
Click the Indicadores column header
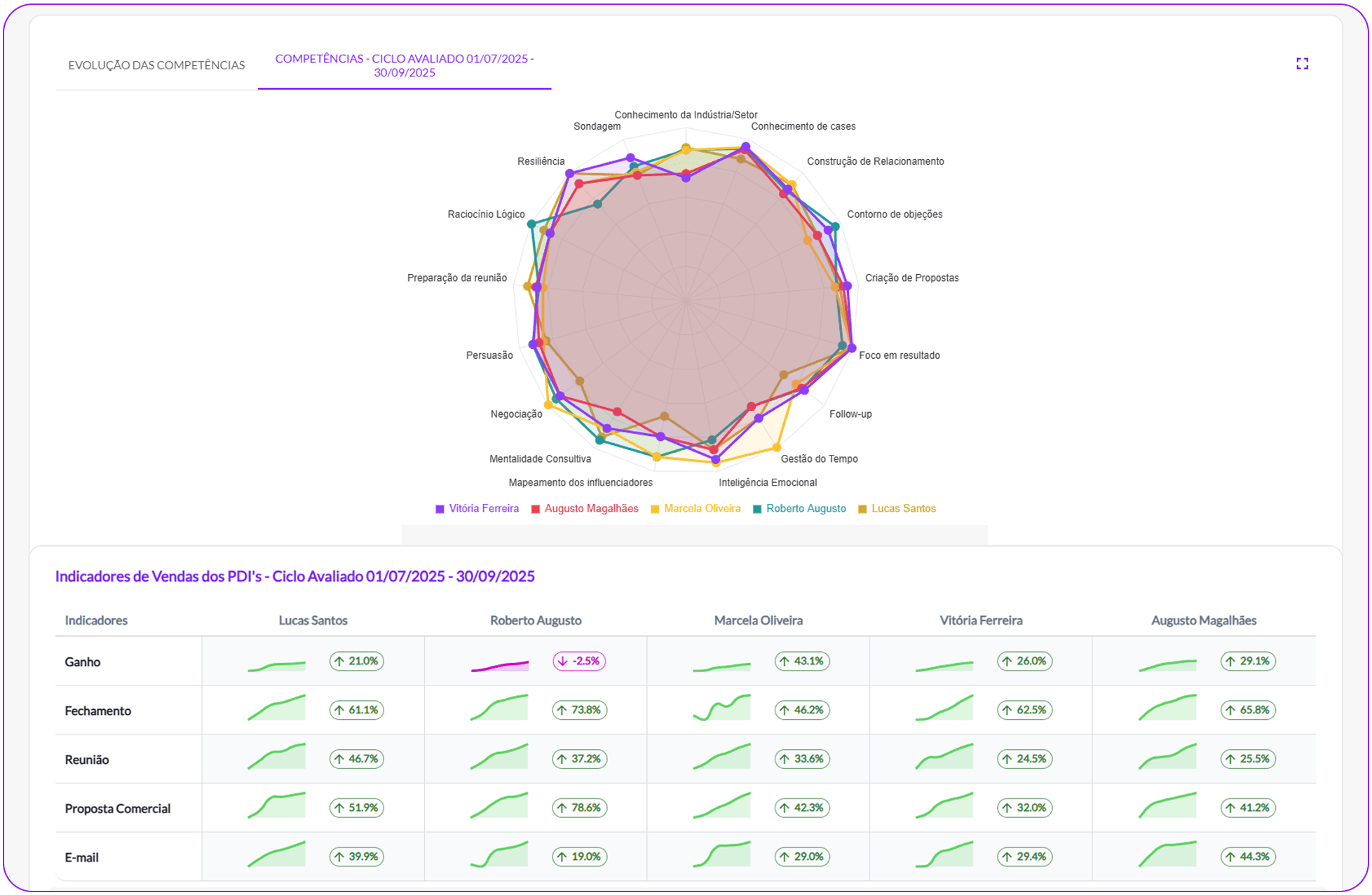coord(96,620)
